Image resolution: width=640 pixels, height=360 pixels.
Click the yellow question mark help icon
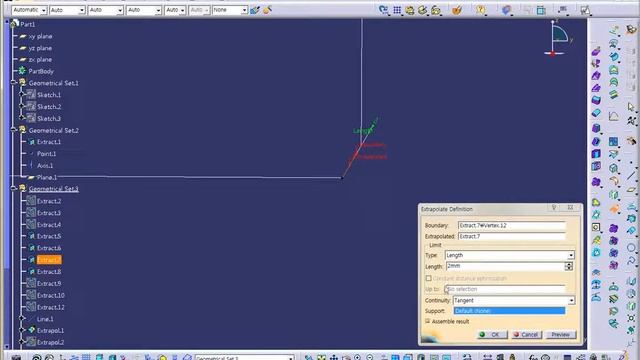coord(481,10)
